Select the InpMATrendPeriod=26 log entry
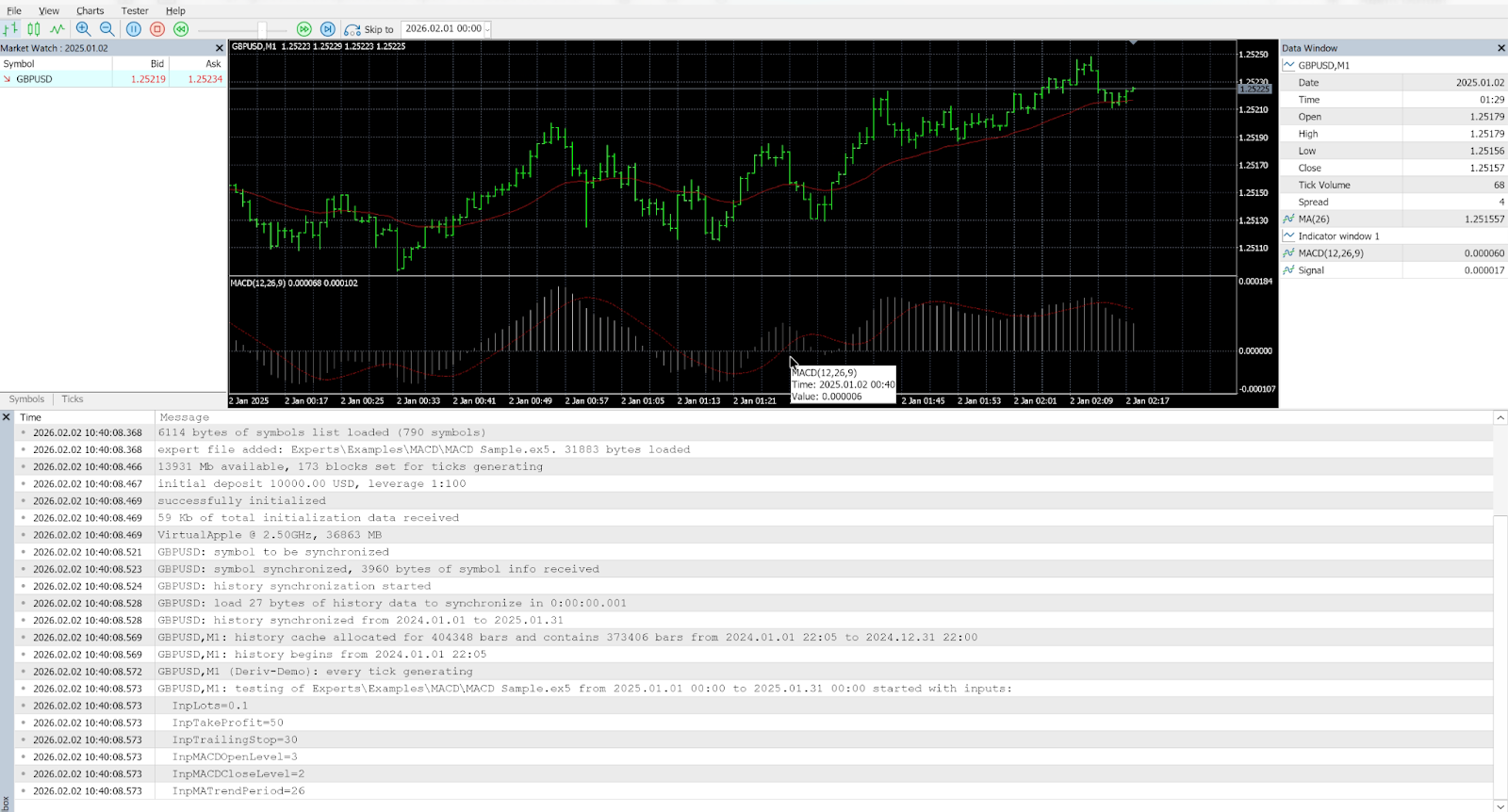Screen dimensions: 1508x812 754,791
